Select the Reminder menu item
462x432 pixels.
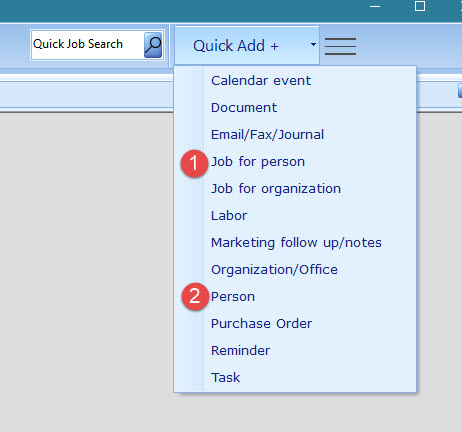(x=240, y=351)
